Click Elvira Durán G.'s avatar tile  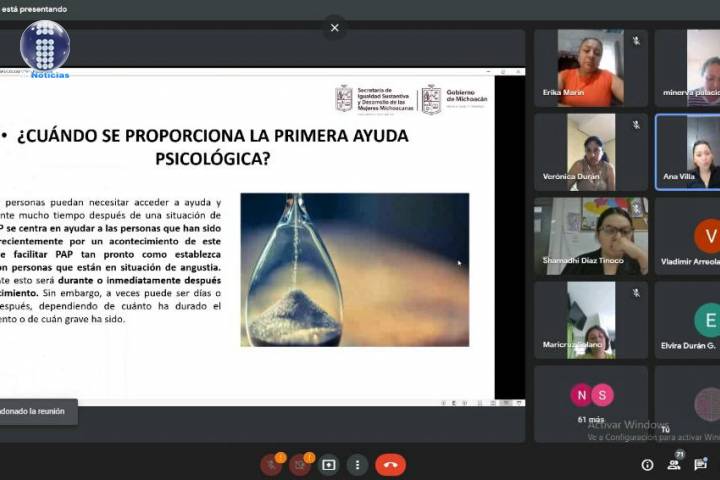point(690,320)
